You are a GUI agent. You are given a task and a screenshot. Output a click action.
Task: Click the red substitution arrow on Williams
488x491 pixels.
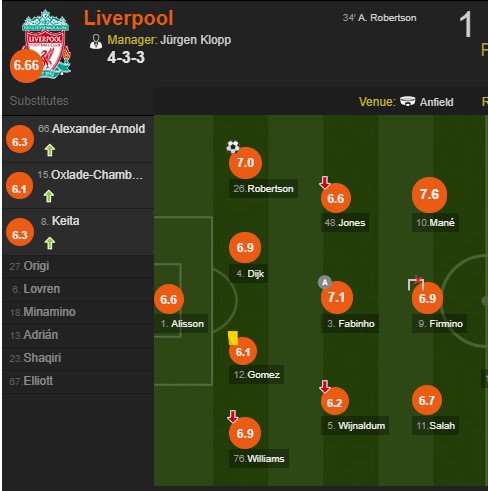coord(233,417)
